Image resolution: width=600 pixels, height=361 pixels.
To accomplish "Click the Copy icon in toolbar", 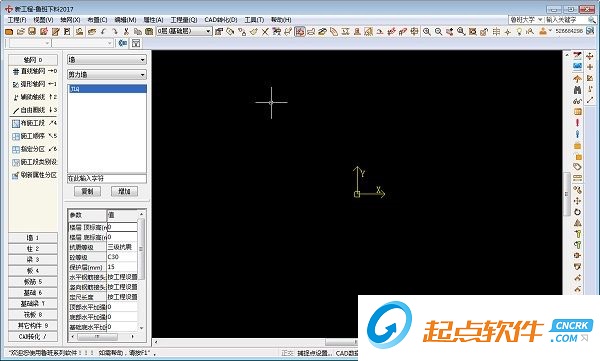I will [x=138, y=32].
